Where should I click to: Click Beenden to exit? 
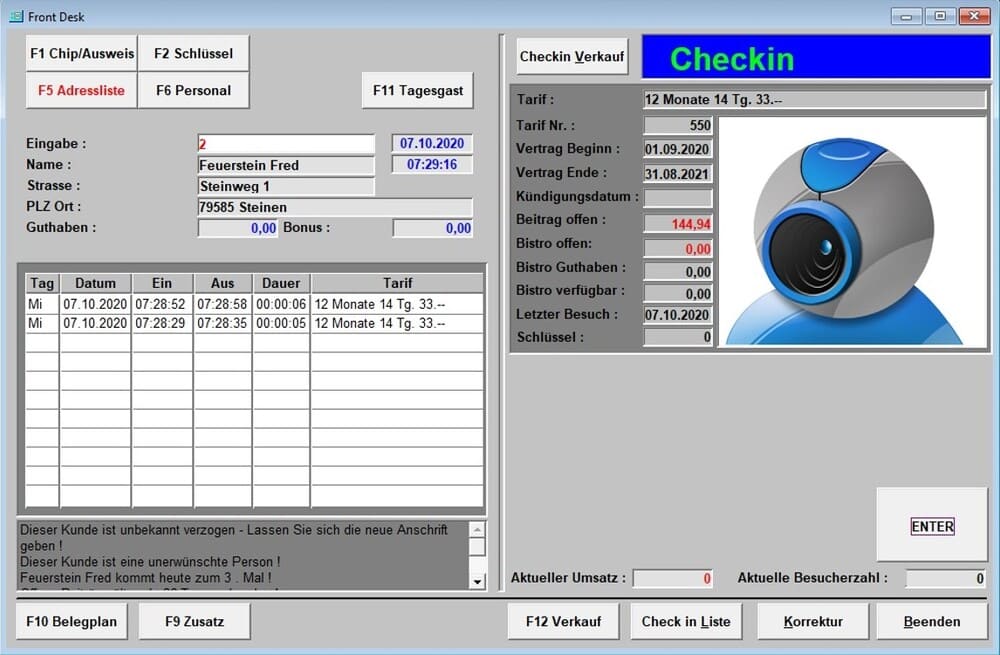(x=931, y=621)
